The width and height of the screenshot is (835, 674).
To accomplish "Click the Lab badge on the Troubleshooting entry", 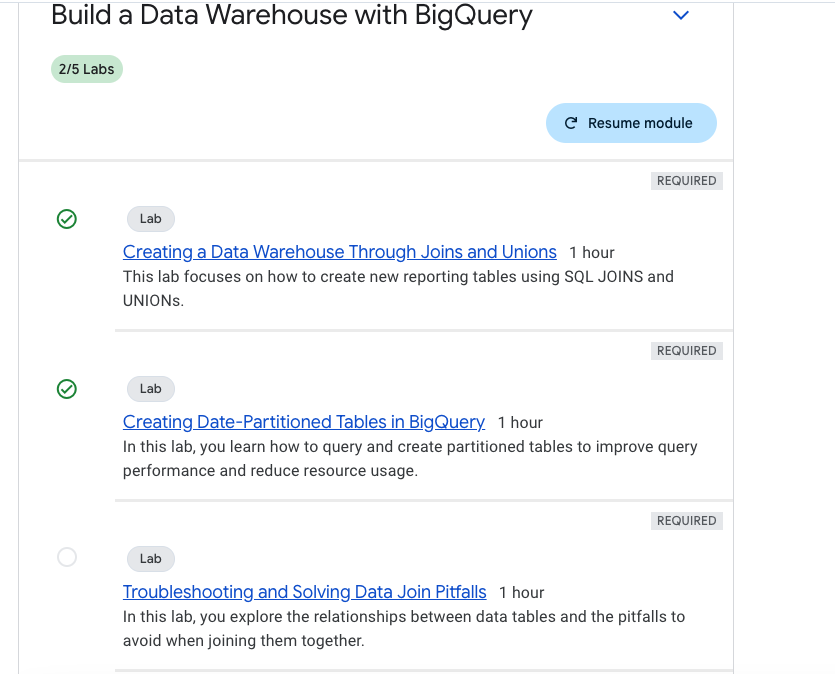I will (x=150, y=558).
